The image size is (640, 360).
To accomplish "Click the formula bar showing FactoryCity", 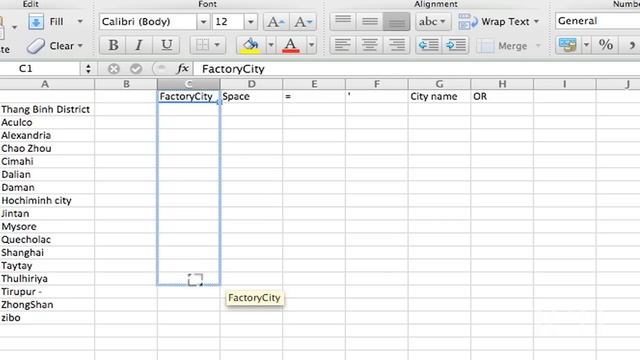I will tap(417, 69).
